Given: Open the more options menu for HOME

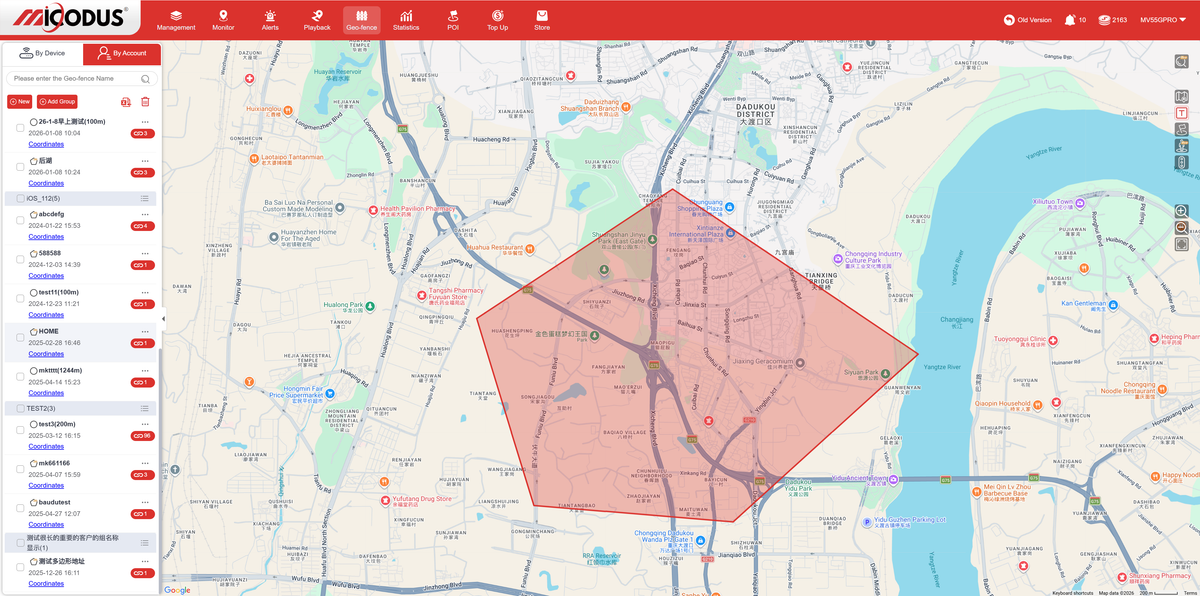Looking at the screenshot, I should (145, 330).
